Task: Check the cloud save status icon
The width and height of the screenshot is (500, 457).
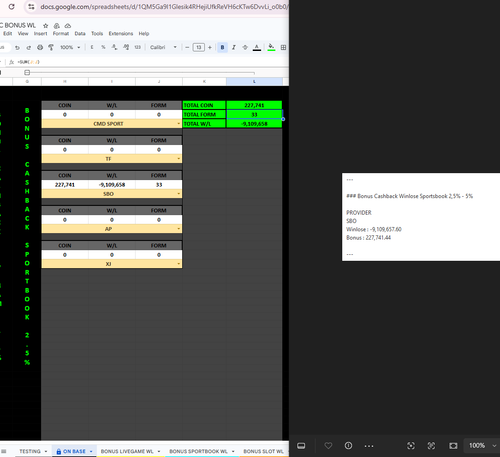Action: click(x=68, y=26)
